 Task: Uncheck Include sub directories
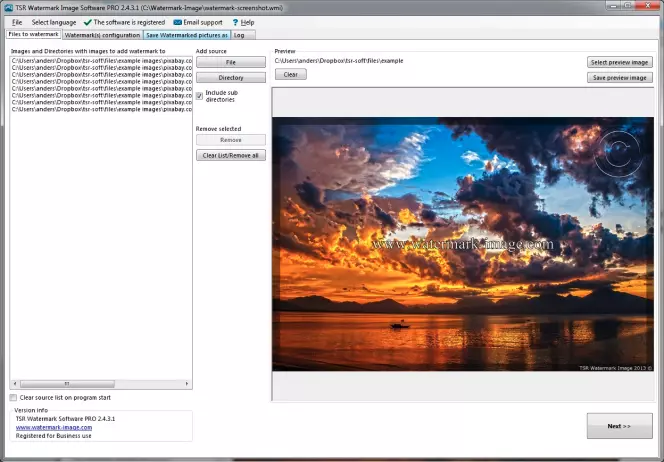199,96
